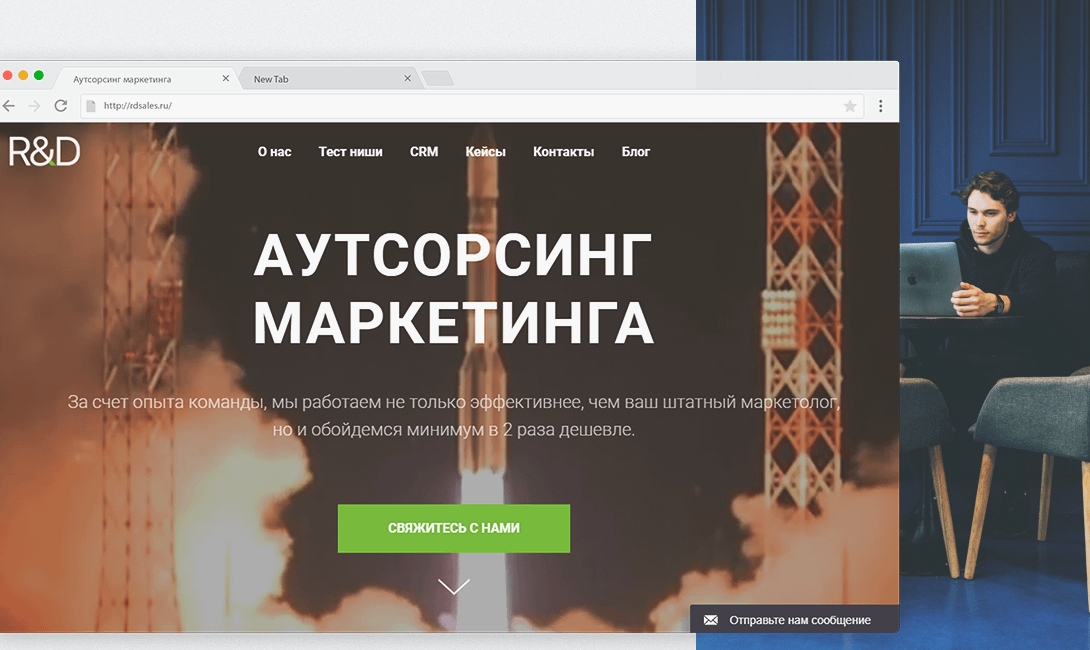
Task: Bookmark the page with the star icon
Action: (x=849, y=106)
